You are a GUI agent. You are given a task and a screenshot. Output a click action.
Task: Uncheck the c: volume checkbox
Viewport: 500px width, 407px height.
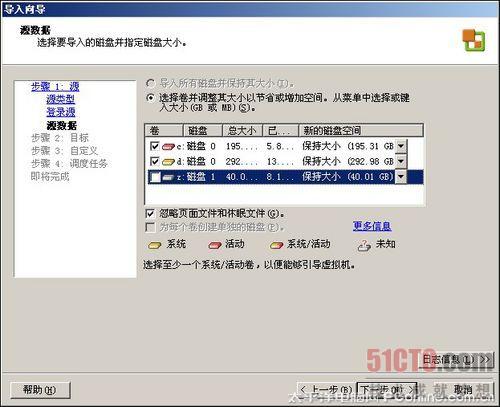point(155,146)
